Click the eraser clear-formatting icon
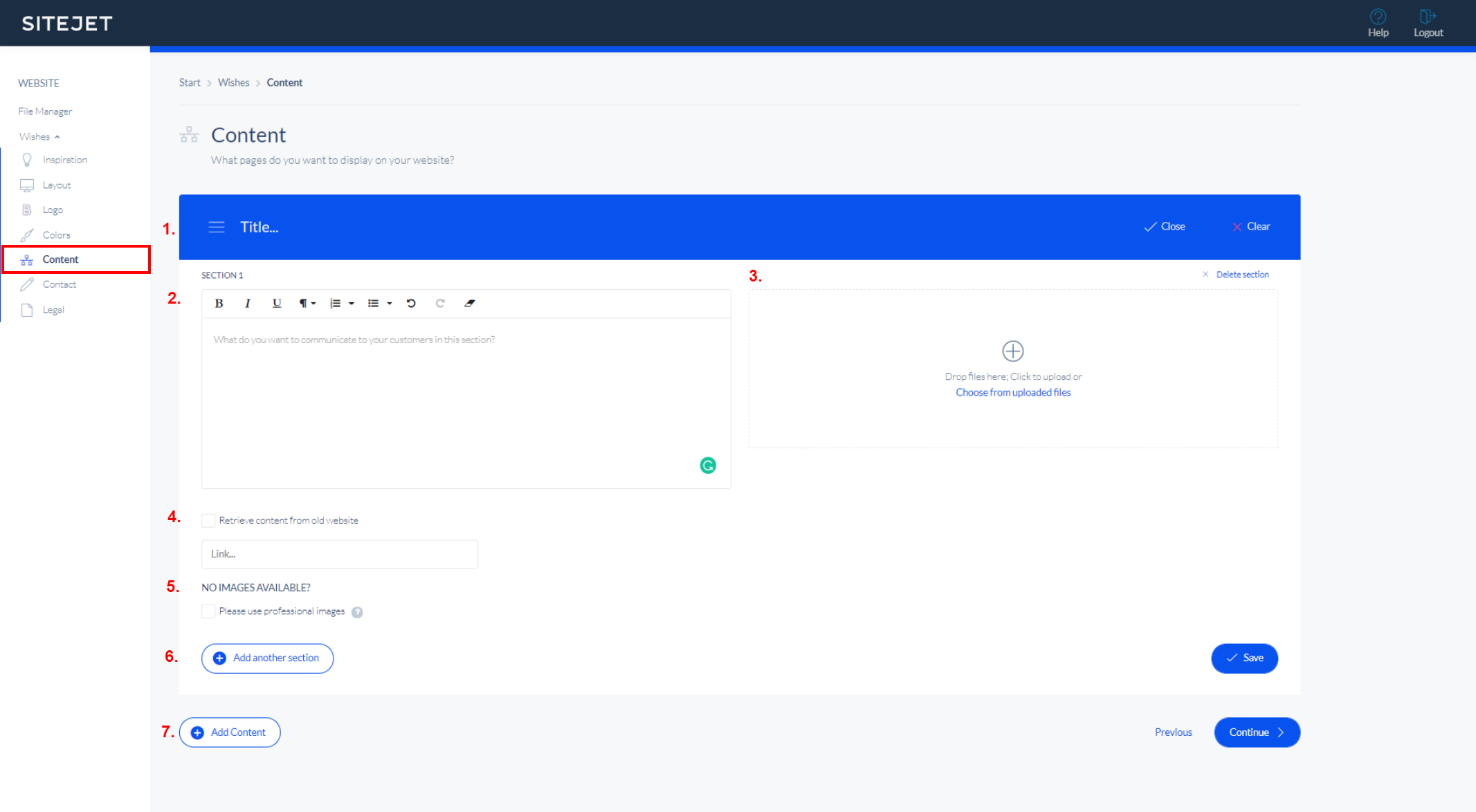This screenshot has width=1476, height=812. [470, 303]
